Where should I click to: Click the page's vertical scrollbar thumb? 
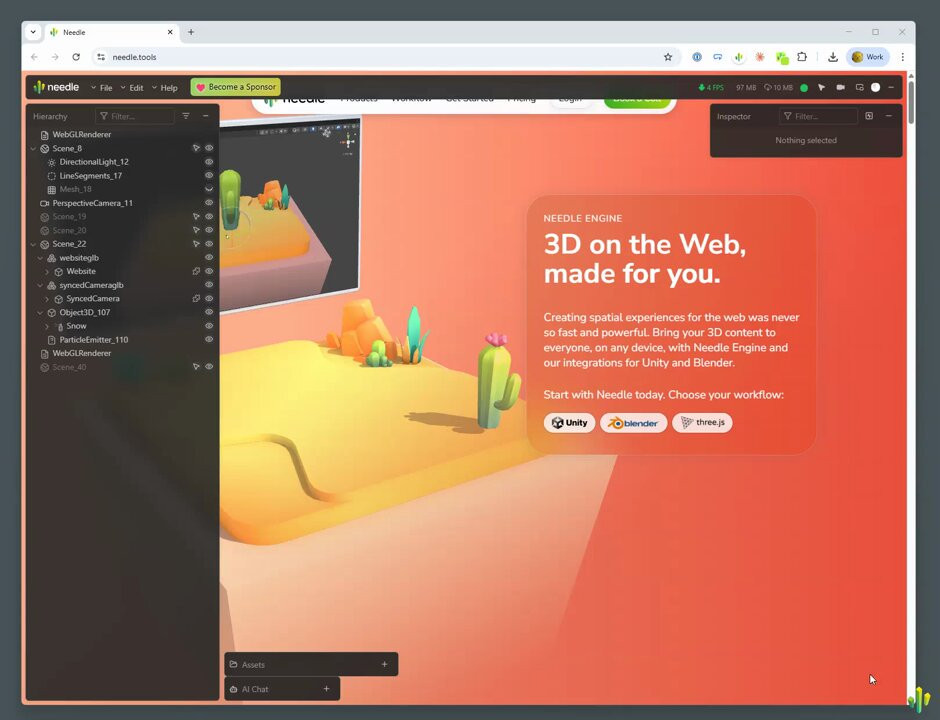pyautogui.click(x=911, y=102)
